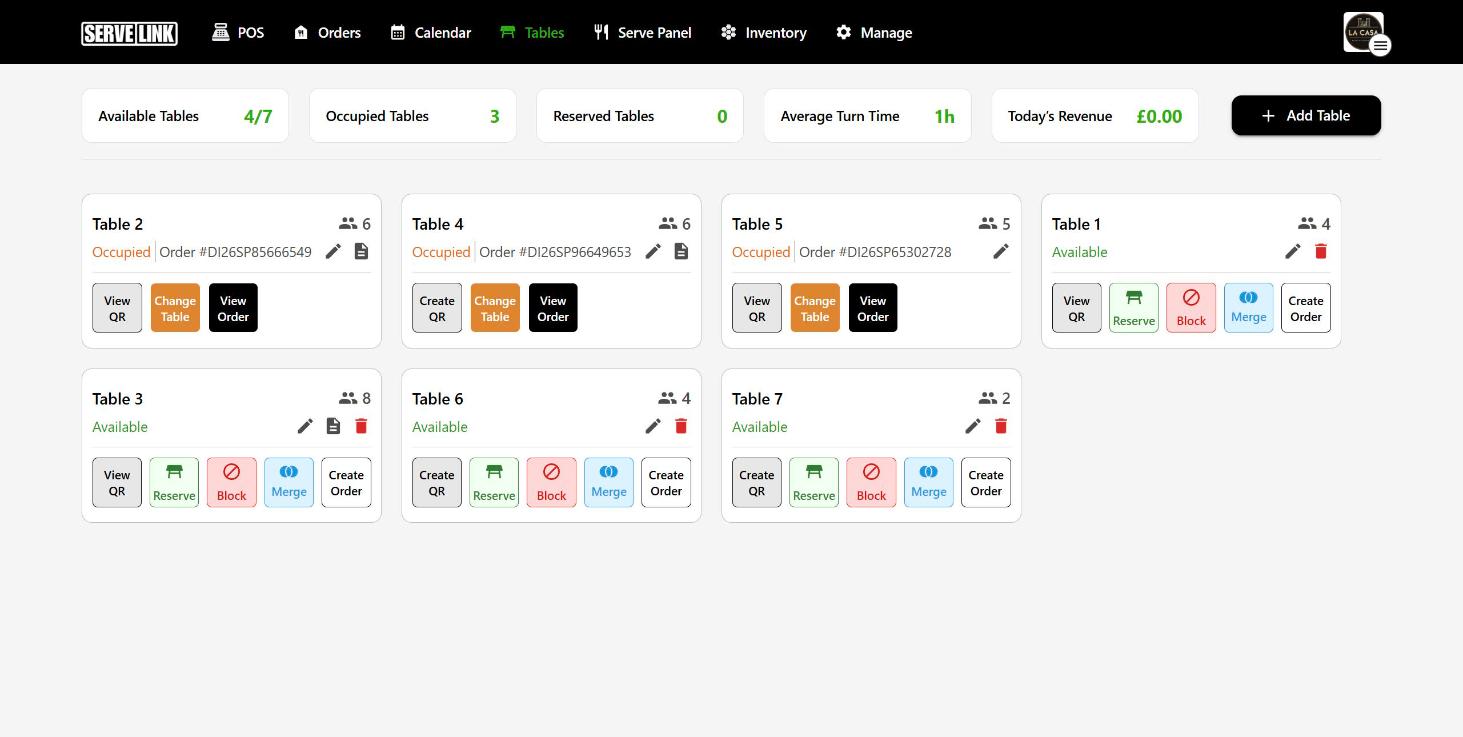Viewport: 1463px width, 737px height.
Task: Click the Occupied Tables stat card
Action: point(413,116)
